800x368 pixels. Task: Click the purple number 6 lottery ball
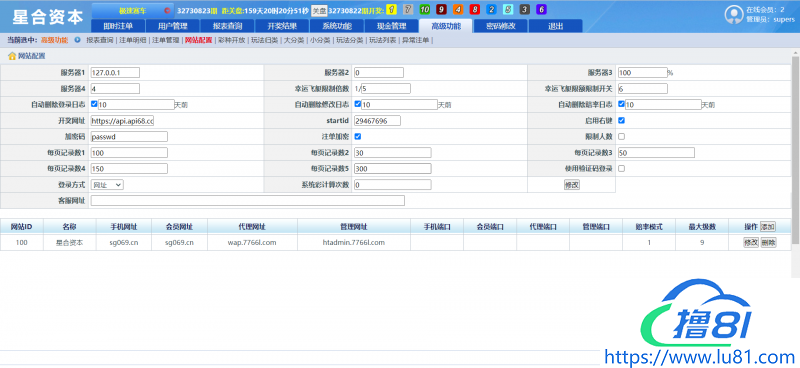click(x=541, y=10)
